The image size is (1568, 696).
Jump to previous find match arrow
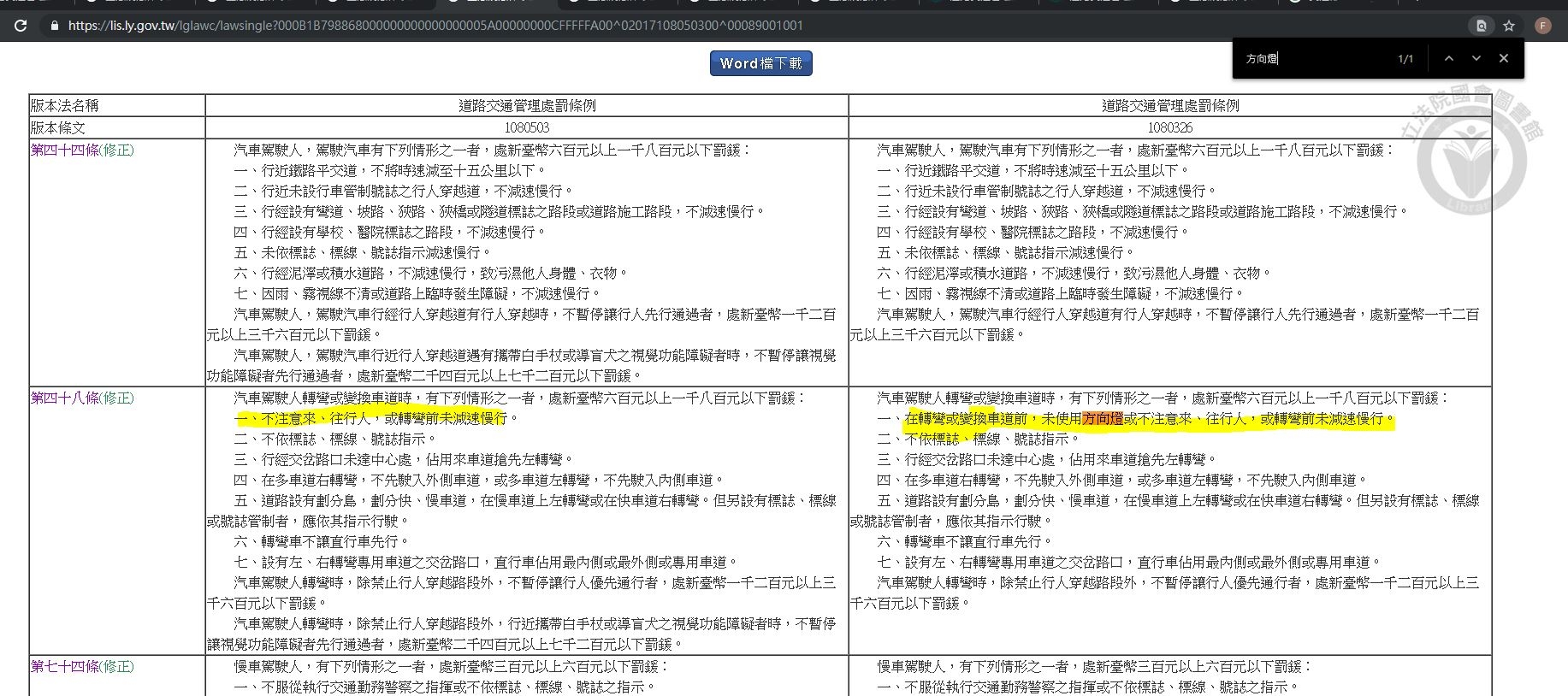point(1448,58)
